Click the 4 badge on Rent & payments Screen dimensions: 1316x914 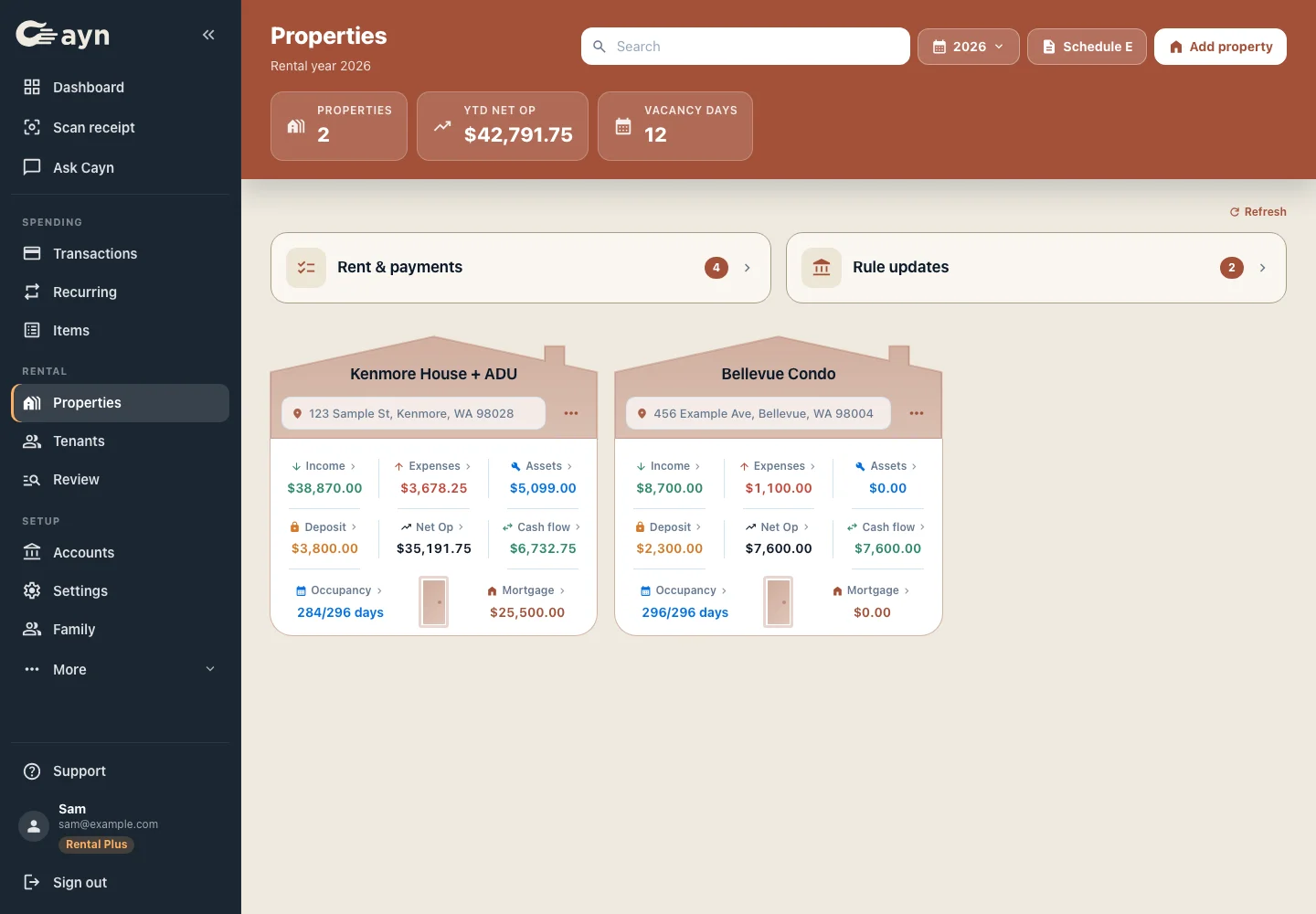coord(716,268)
